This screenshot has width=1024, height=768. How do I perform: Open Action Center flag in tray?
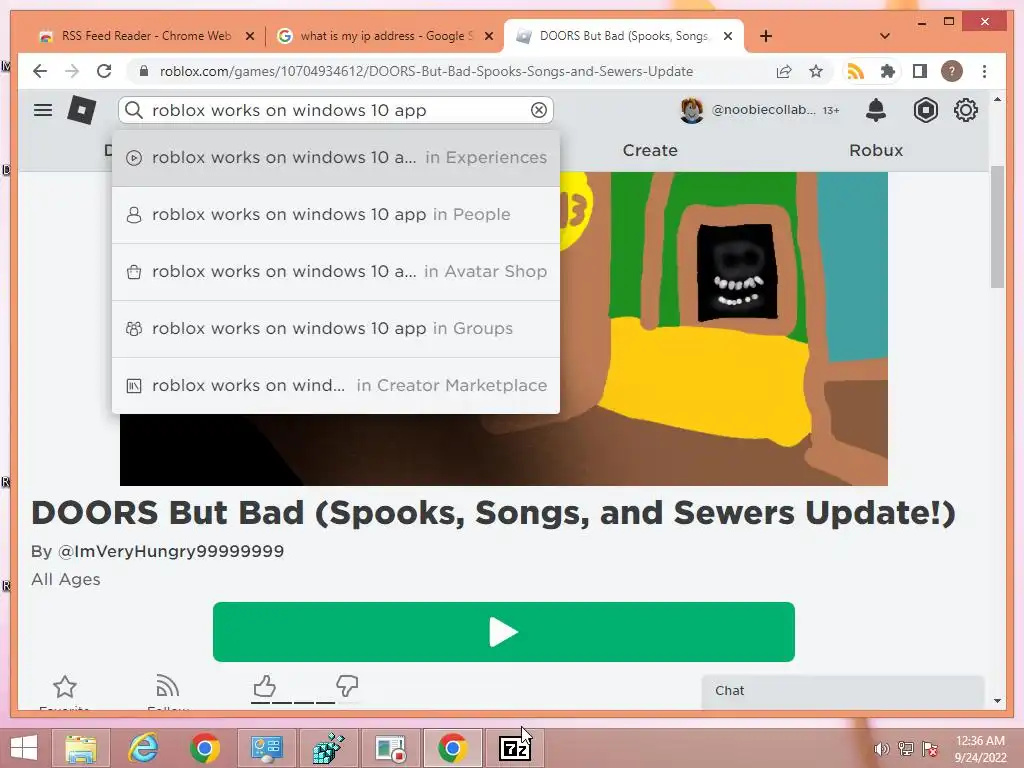[930, 749]
